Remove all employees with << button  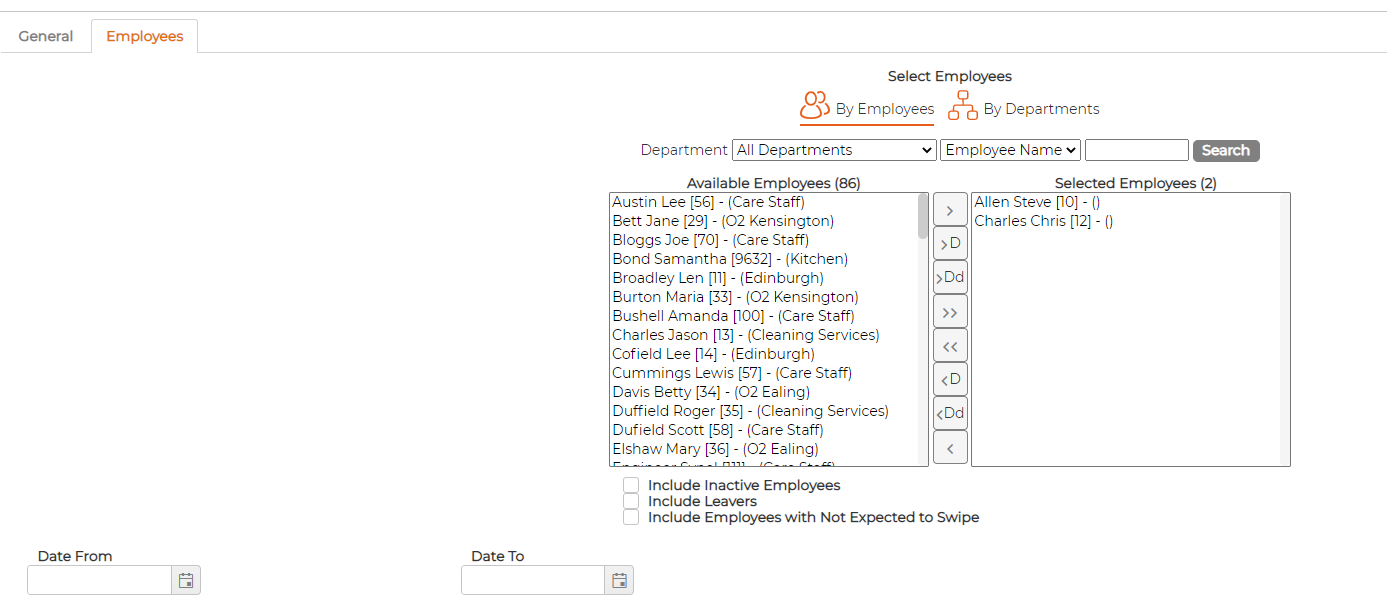click(x=950, y=346)
